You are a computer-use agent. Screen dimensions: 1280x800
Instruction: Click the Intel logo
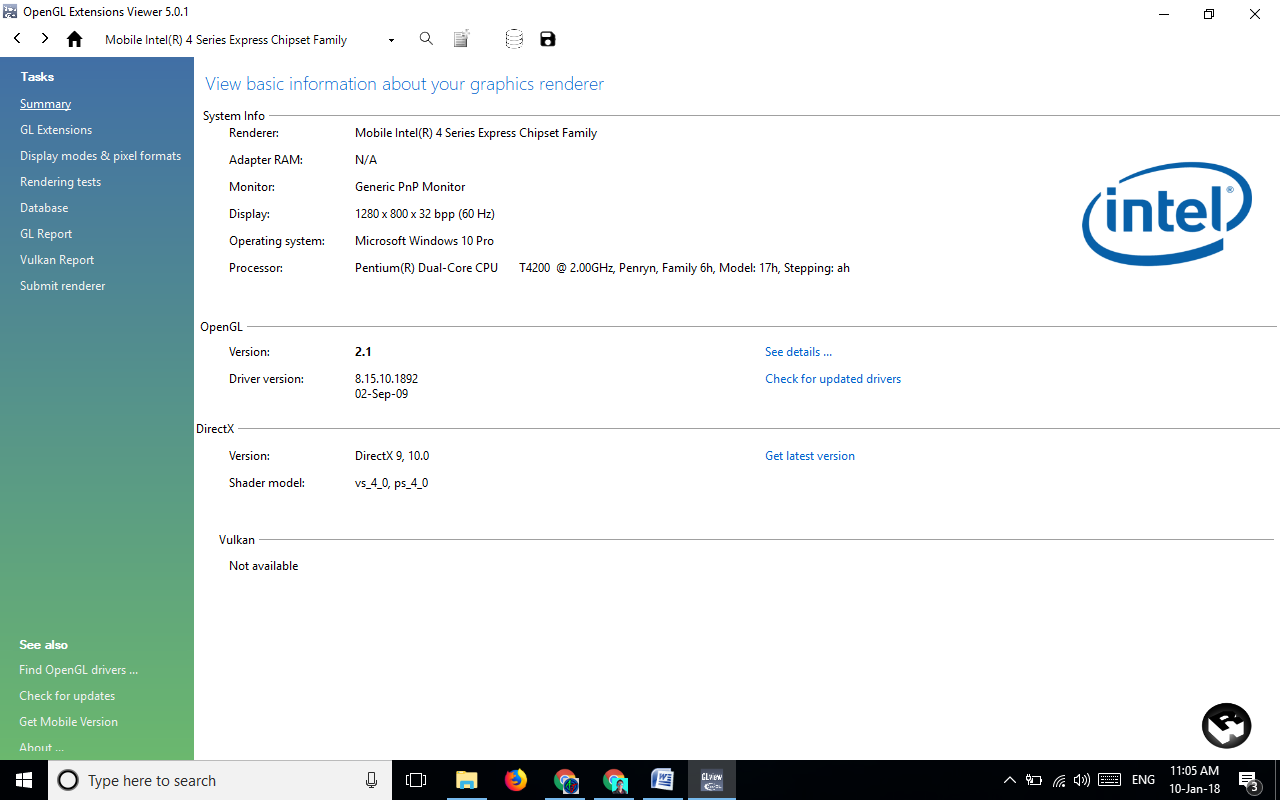[1167, 213]
